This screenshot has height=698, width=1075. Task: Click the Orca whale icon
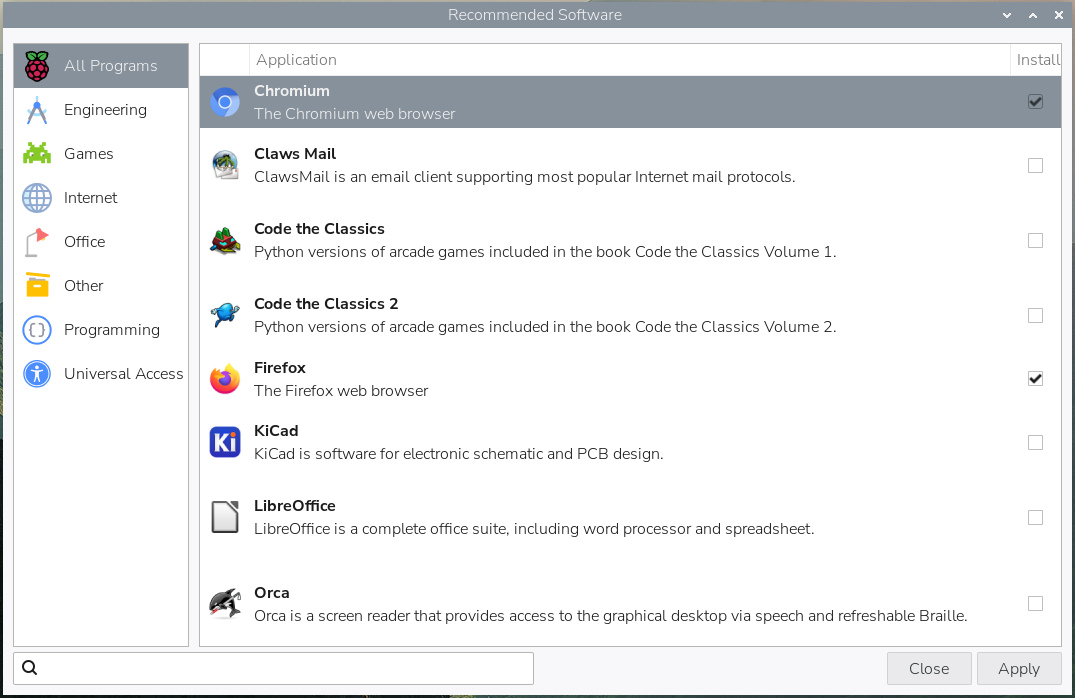click(x=225, y=604)
